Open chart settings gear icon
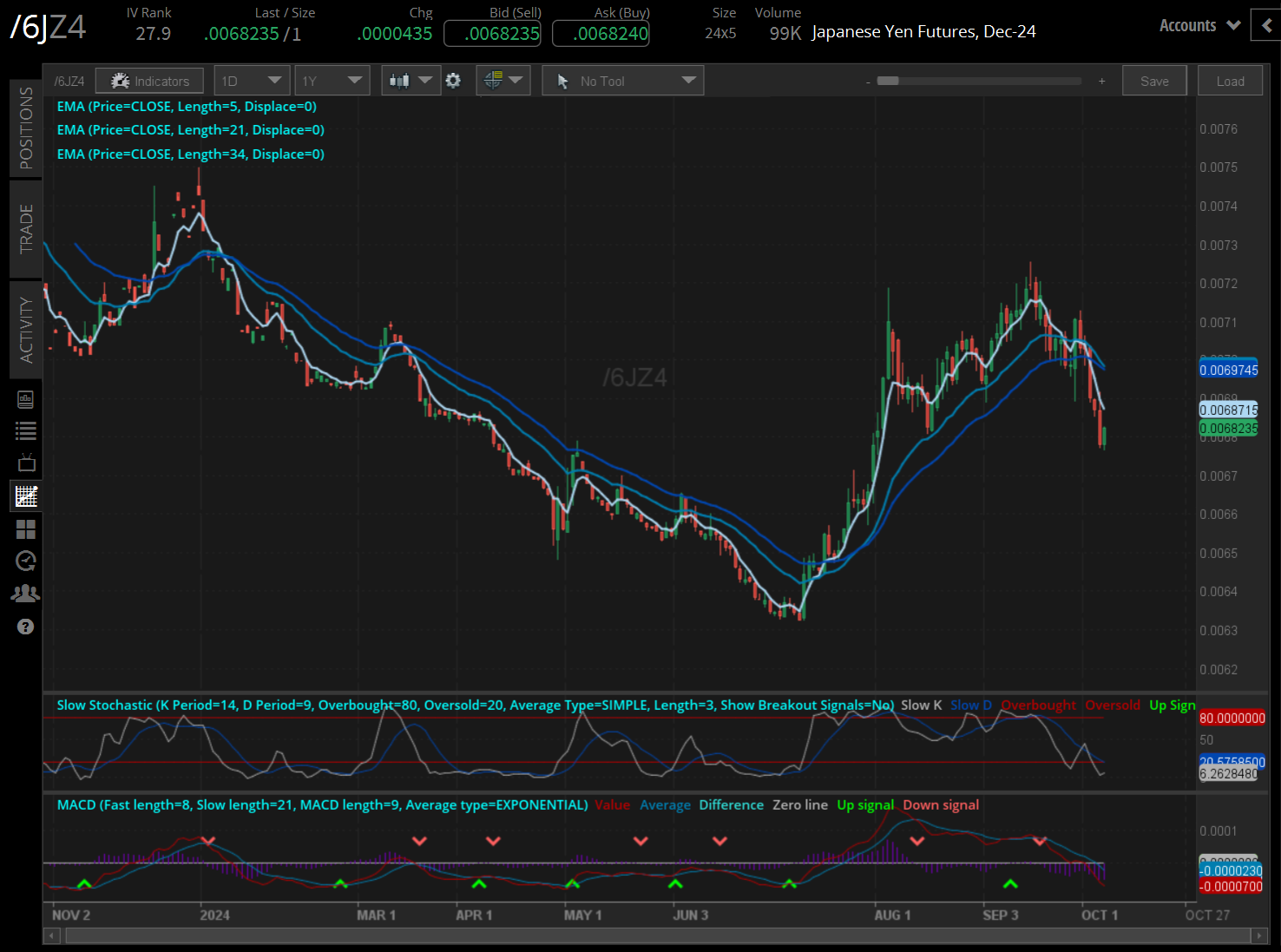The image size is (1281, 952). click(453, 81)
